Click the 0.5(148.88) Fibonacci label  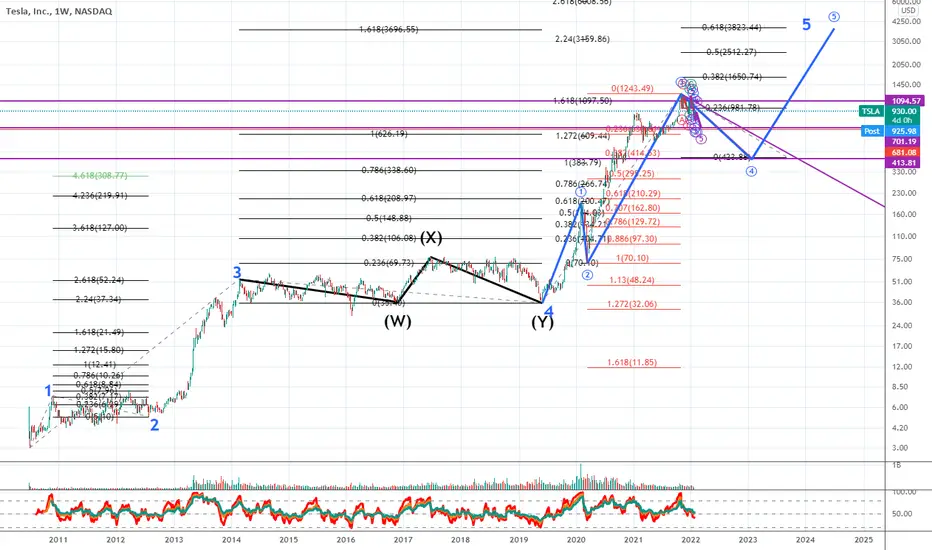pyautogui.click(x=389, y=218)
